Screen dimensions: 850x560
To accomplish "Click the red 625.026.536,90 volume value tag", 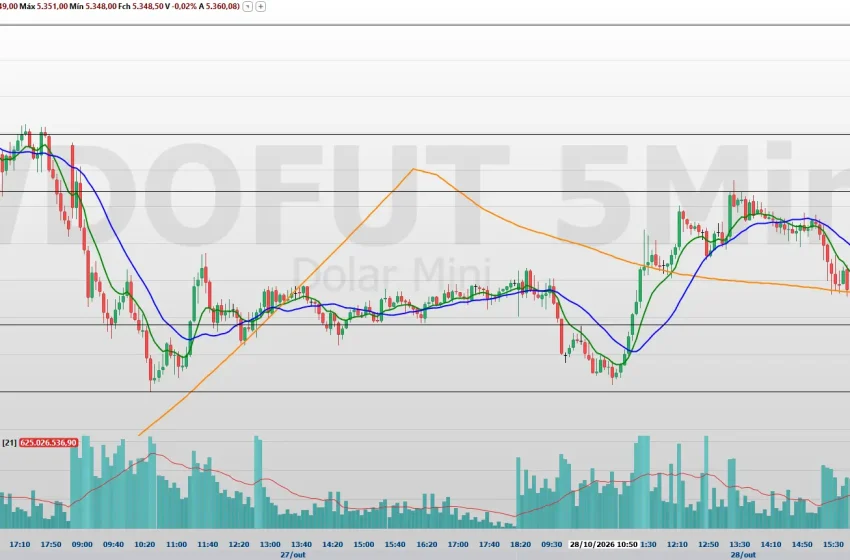I will (x=49, y=443).
